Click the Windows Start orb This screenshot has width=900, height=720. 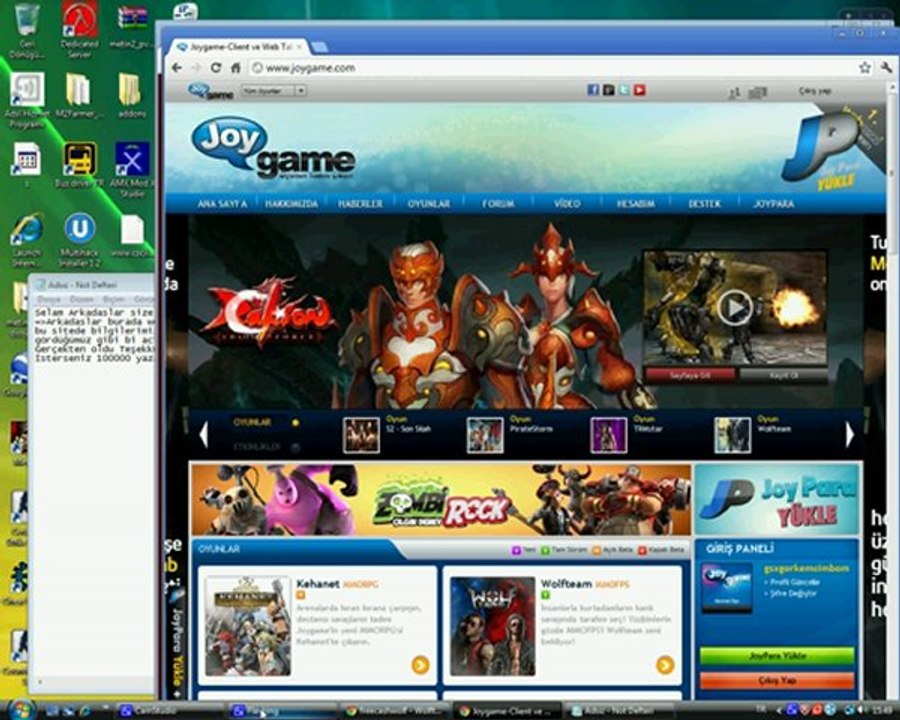pos(22,710)
